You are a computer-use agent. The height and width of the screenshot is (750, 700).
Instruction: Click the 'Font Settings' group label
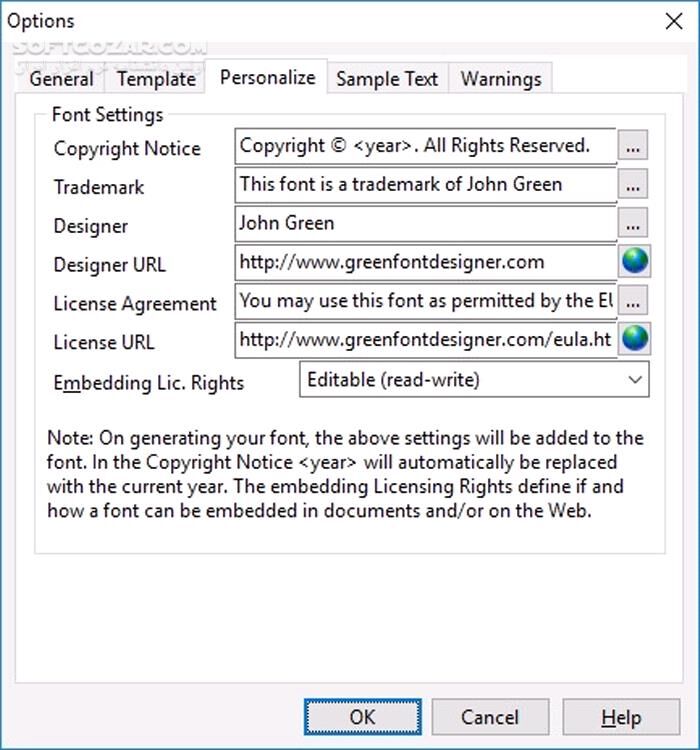click(x=107, y=115)
